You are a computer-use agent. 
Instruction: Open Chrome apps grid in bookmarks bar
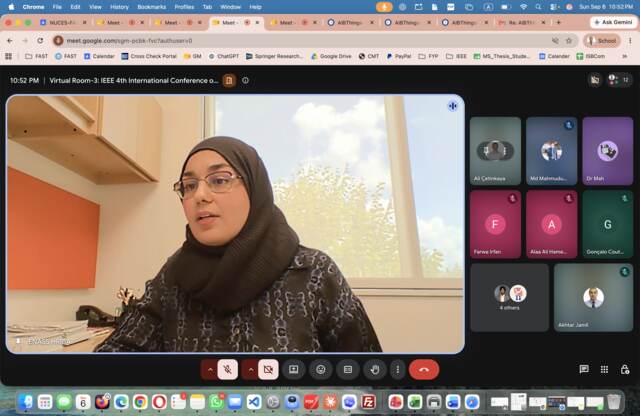pyautogui.click(x=9, y=56)
